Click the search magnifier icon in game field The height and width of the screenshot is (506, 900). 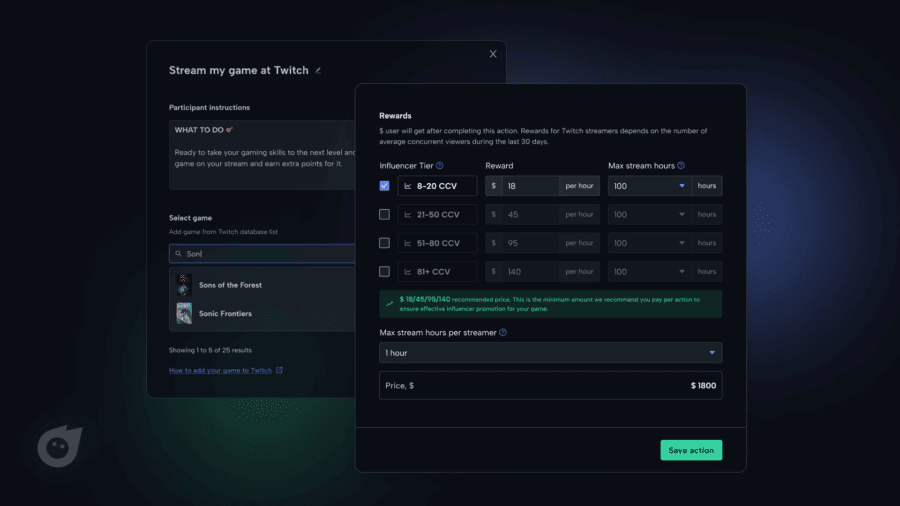coord(179,254)
